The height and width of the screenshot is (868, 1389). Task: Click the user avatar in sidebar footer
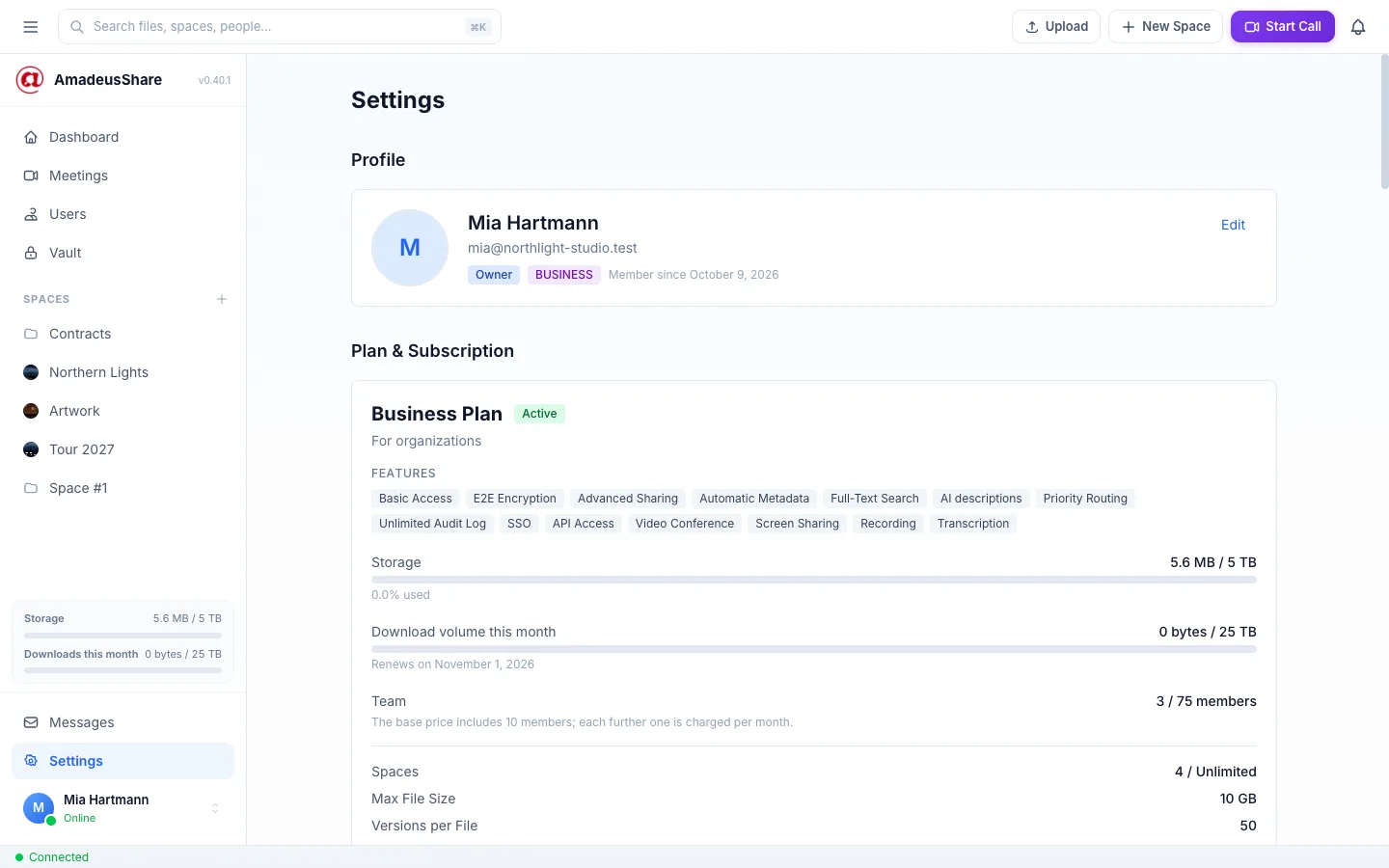(39, 808)
